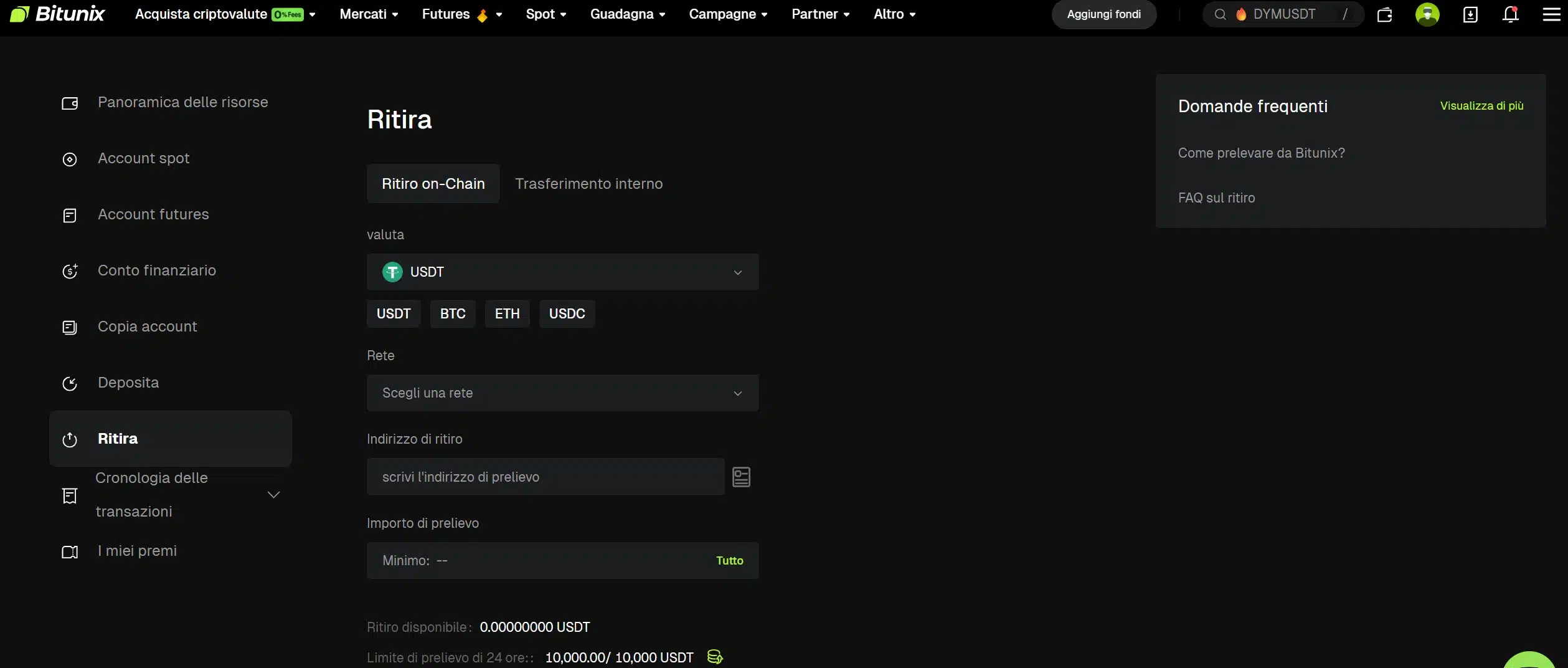The width and height of the screenshot is (1568, 668).
Task: Expand the Scegli una rete dropdown
Action: click(562, 393)
